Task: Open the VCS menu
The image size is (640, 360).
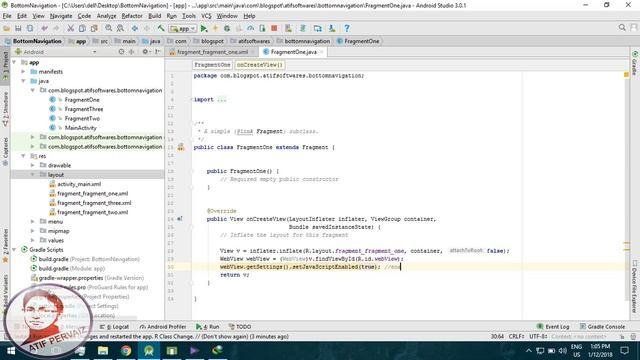Action: tap(206, 16)
